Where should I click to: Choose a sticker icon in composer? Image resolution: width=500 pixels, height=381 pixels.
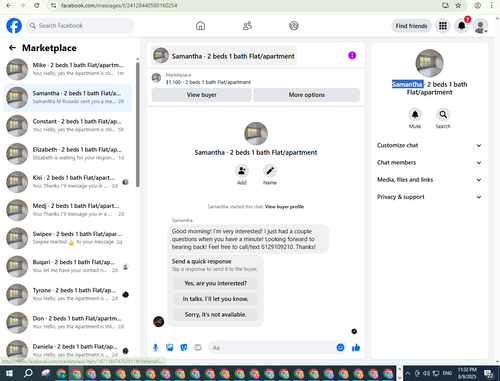(x=184, y=348)
